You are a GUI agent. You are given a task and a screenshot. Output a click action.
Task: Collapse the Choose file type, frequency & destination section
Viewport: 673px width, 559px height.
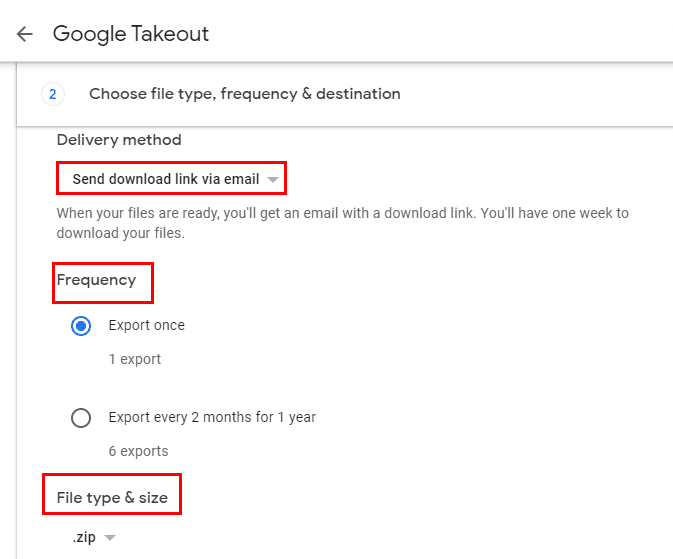click(x=245, y=94)
